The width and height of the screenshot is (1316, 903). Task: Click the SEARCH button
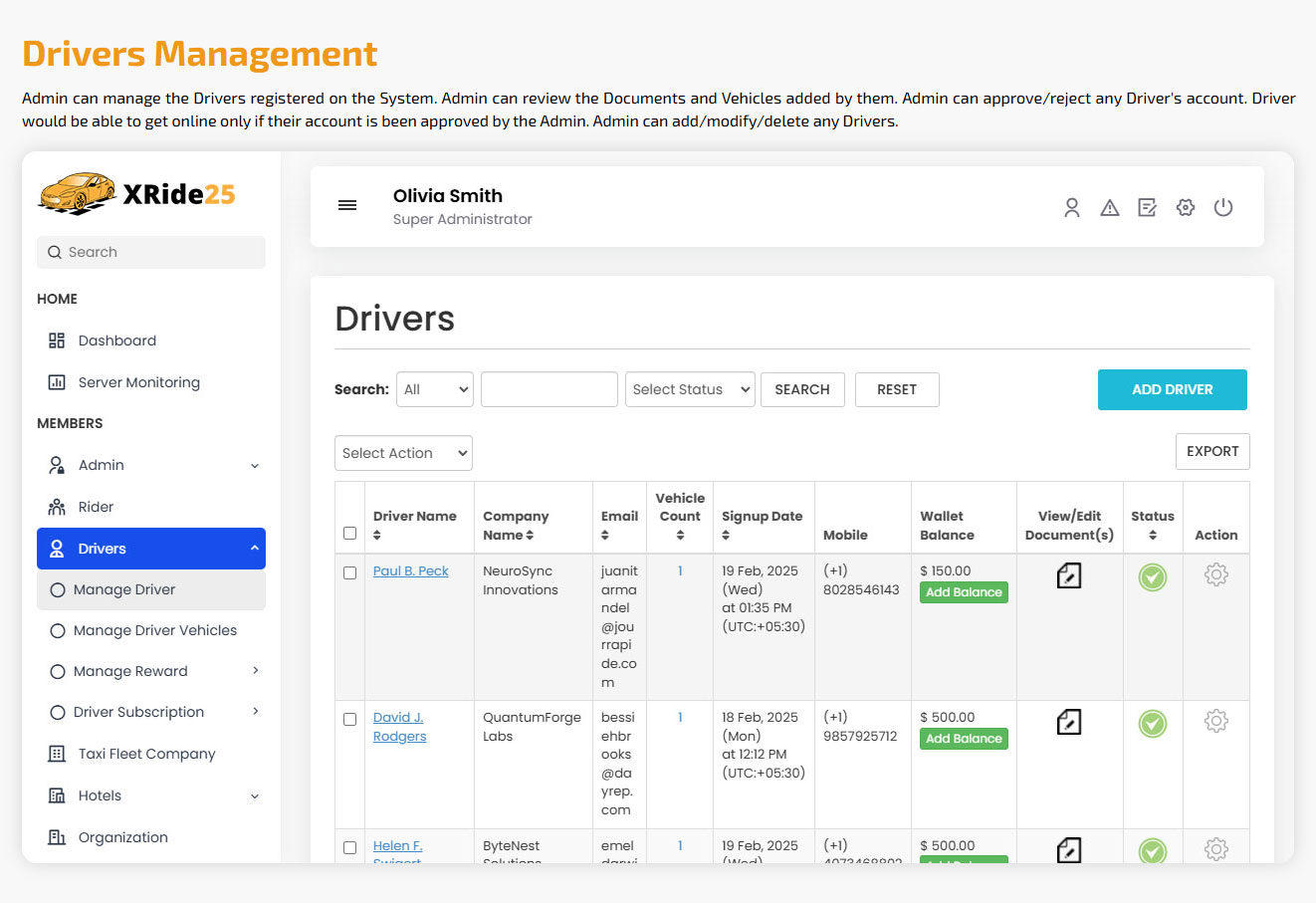pos(802,389)
